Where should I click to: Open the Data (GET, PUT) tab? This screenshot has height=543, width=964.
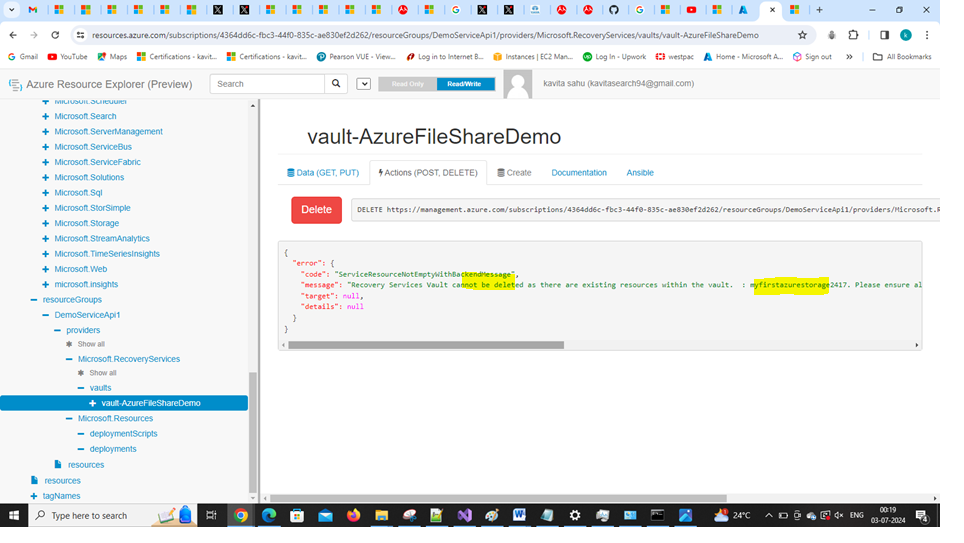(323, 173)
